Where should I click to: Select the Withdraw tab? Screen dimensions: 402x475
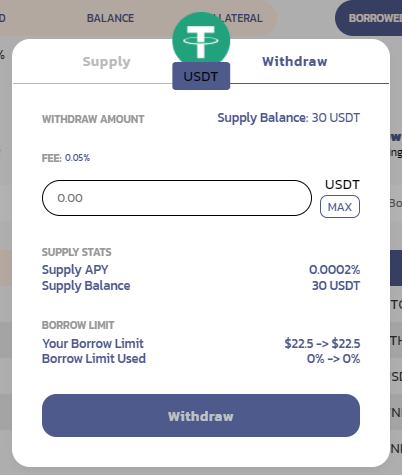click(295, 62)
